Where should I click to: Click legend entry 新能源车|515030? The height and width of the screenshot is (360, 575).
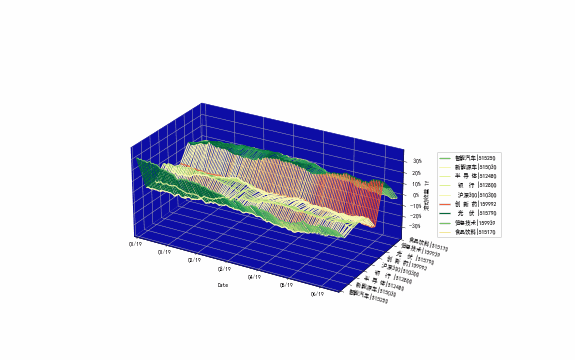(x=468, y=167)
